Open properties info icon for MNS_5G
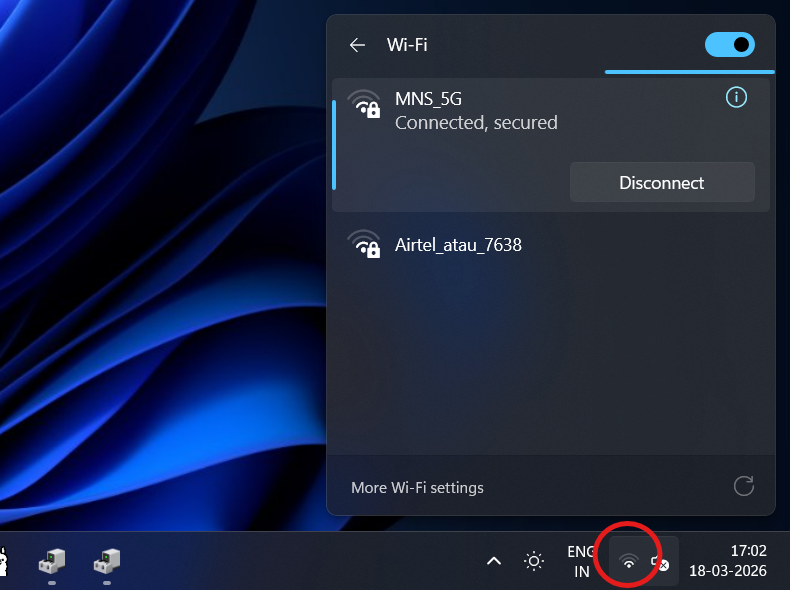 pyautogui.click(x=736, y=97)
